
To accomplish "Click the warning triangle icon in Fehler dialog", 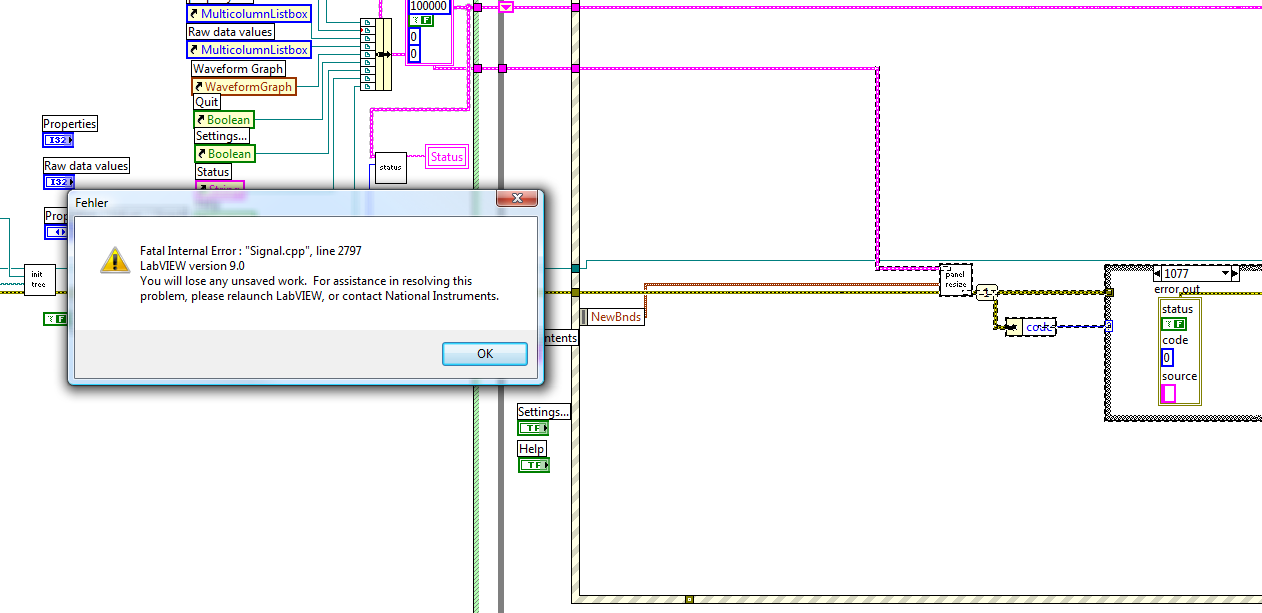I will pyautogui.click(x=115, y=260).
